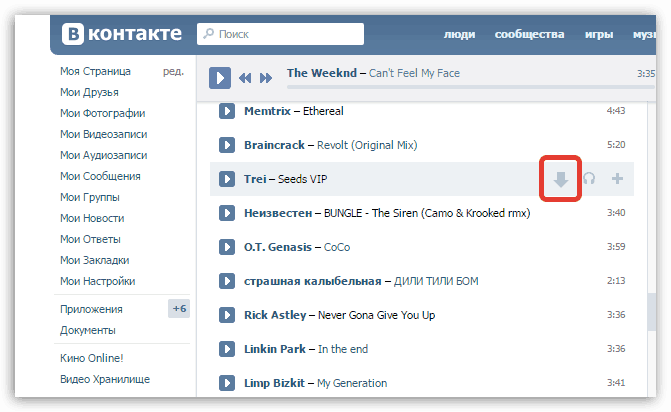Click the headphones icon on Trei track
The width and height of the screenshot is (671, 412).
[x=589, y=179]
